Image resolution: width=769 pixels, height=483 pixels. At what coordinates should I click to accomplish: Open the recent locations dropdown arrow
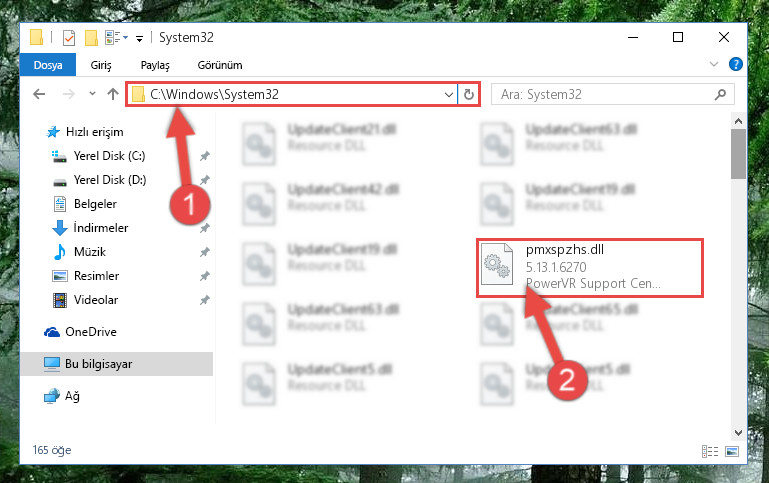[92, 94]
